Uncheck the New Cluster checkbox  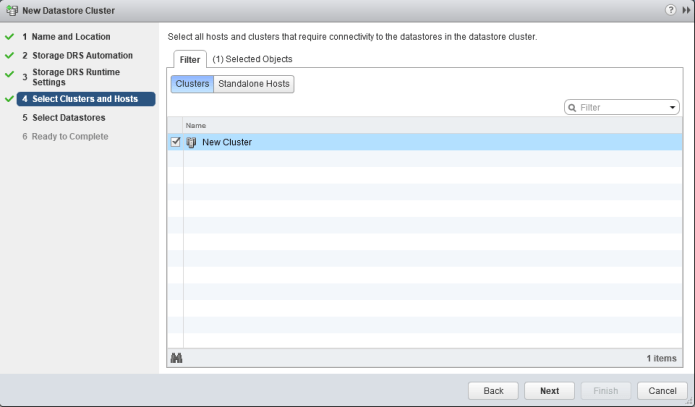(x=176, y=142)
